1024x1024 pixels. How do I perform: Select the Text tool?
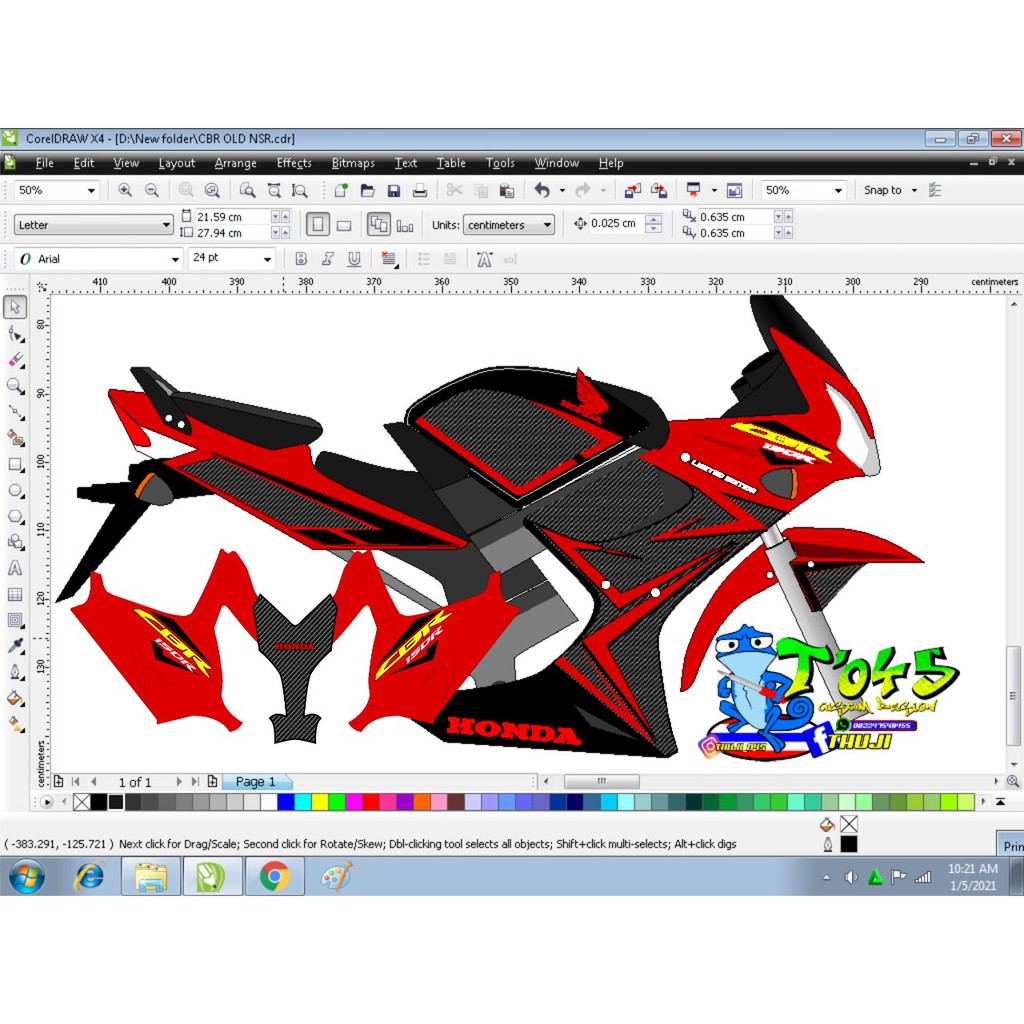14,568
